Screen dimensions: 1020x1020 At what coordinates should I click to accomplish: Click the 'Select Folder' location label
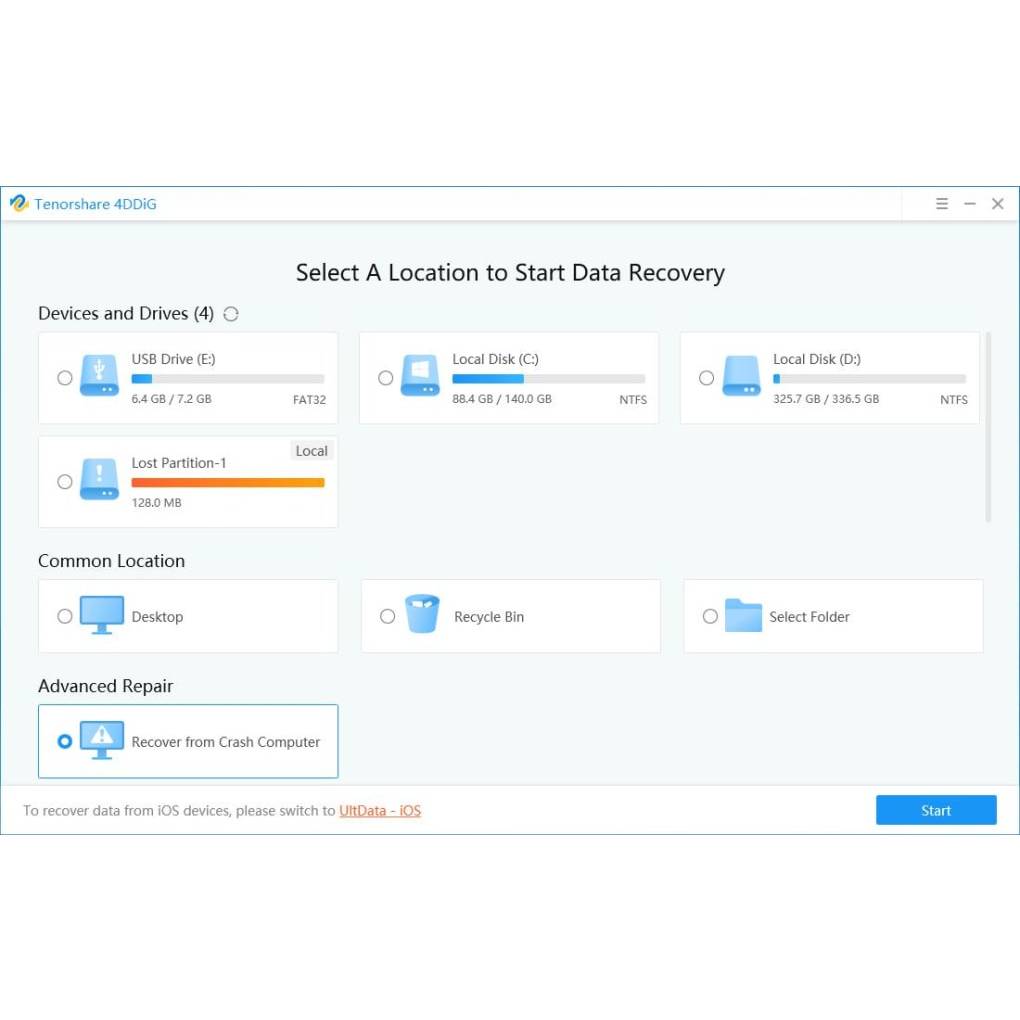[x=809, y=617]
